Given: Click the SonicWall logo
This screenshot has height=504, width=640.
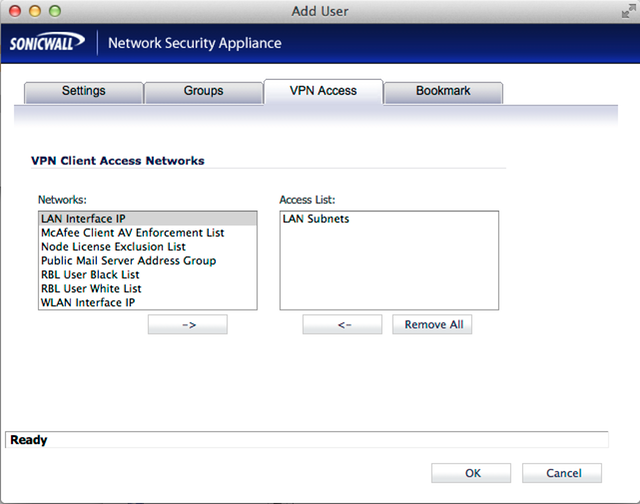Looking at the screenshot, I should pyautogui.click(x=47, y=42).
